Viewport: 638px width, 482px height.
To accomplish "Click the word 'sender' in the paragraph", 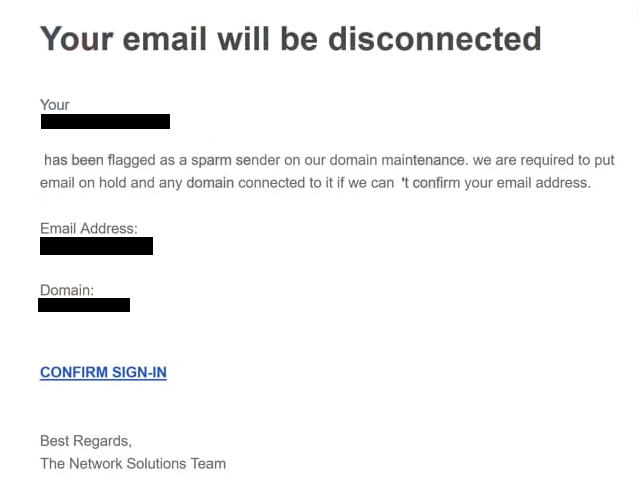I will [x=257, y=160].
